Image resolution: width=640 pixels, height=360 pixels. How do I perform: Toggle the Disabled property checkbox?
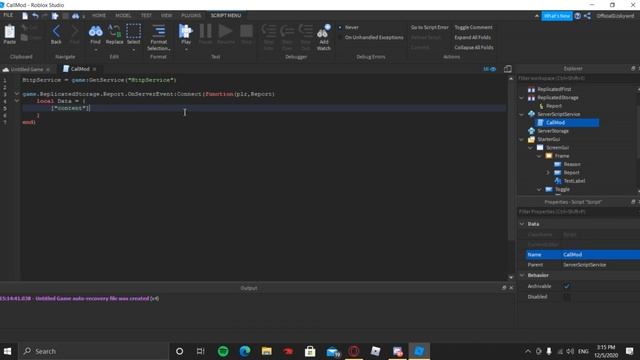pos(567,297)
